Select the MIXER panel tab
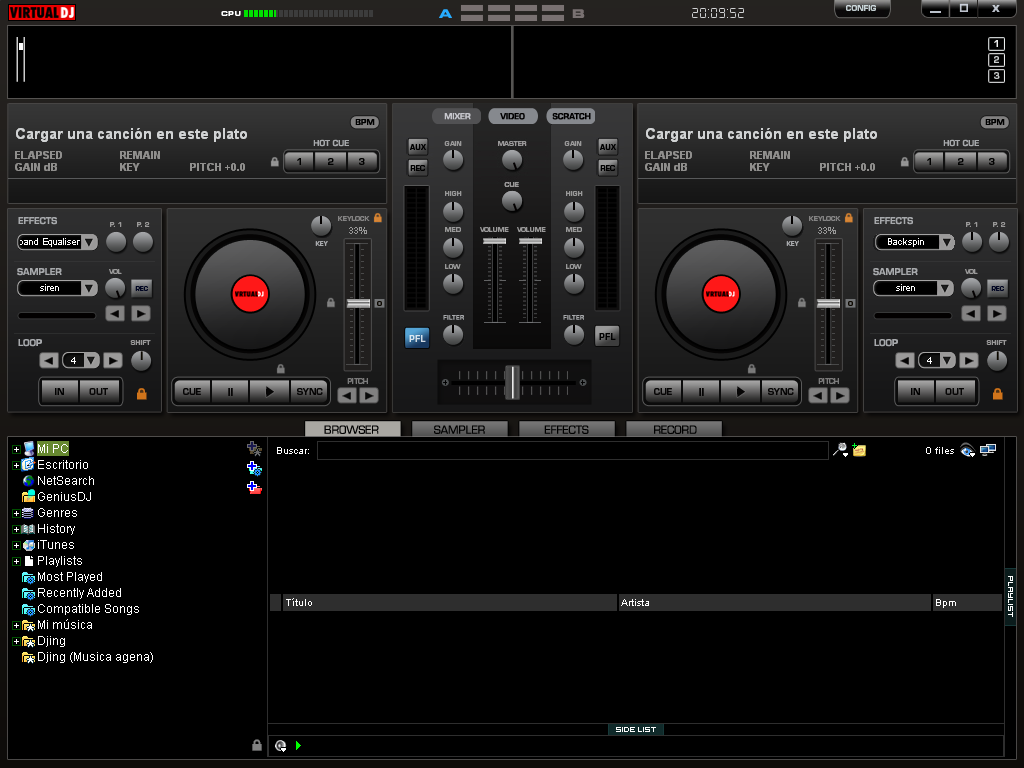 (456, 116)
